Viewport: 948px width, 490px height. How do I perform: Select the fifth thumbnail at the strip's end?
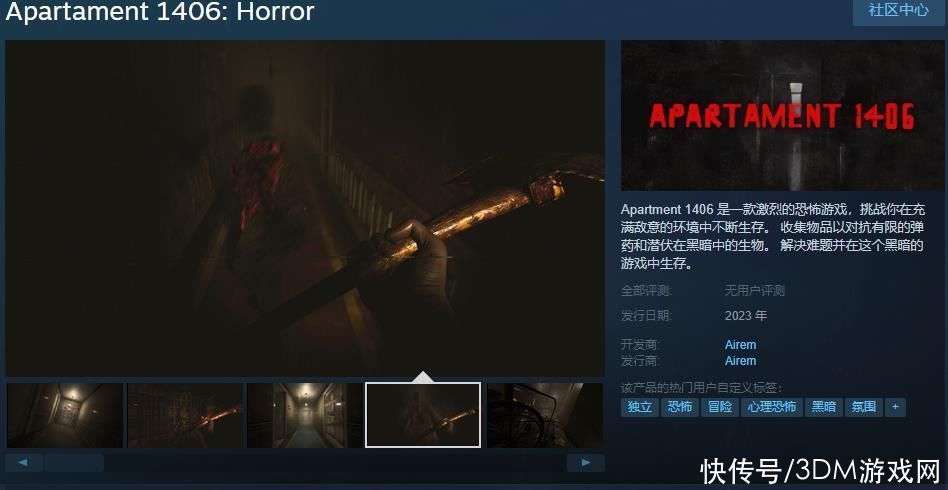pyautogui.click(x=545, y=415)
